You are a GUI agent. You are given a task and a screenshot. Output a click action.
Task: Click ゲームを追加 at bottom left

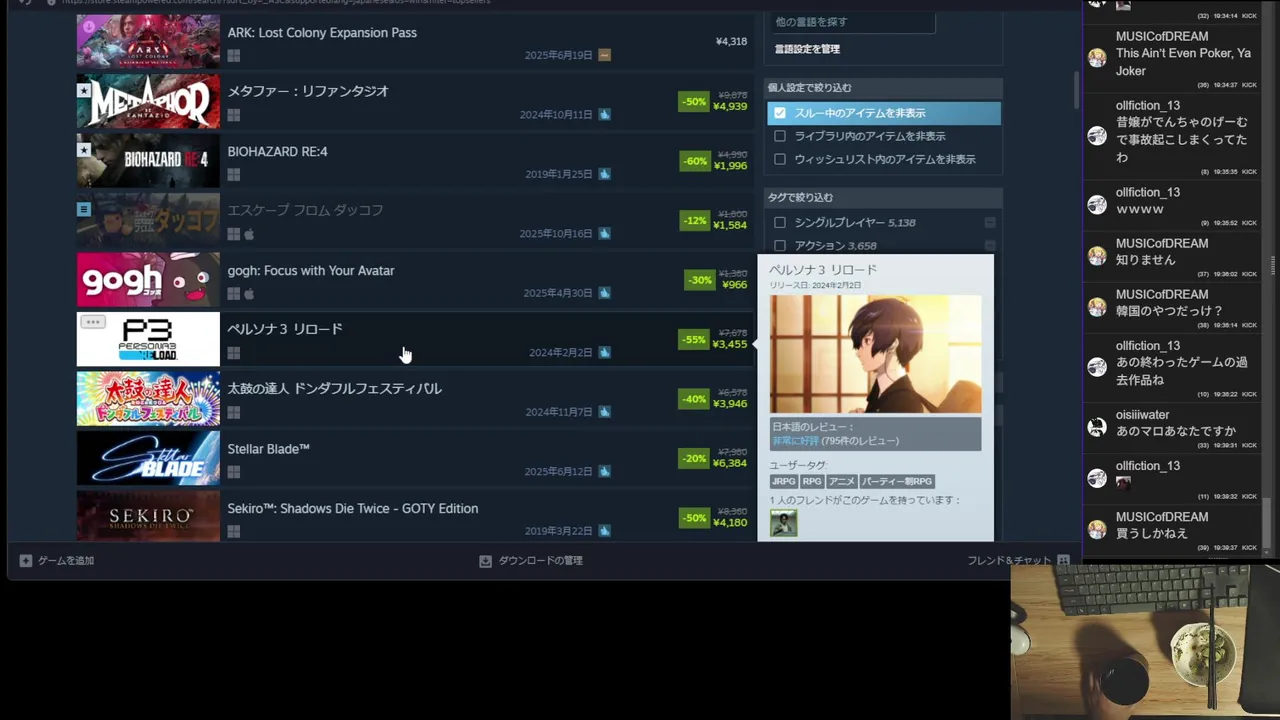[66, 561]
